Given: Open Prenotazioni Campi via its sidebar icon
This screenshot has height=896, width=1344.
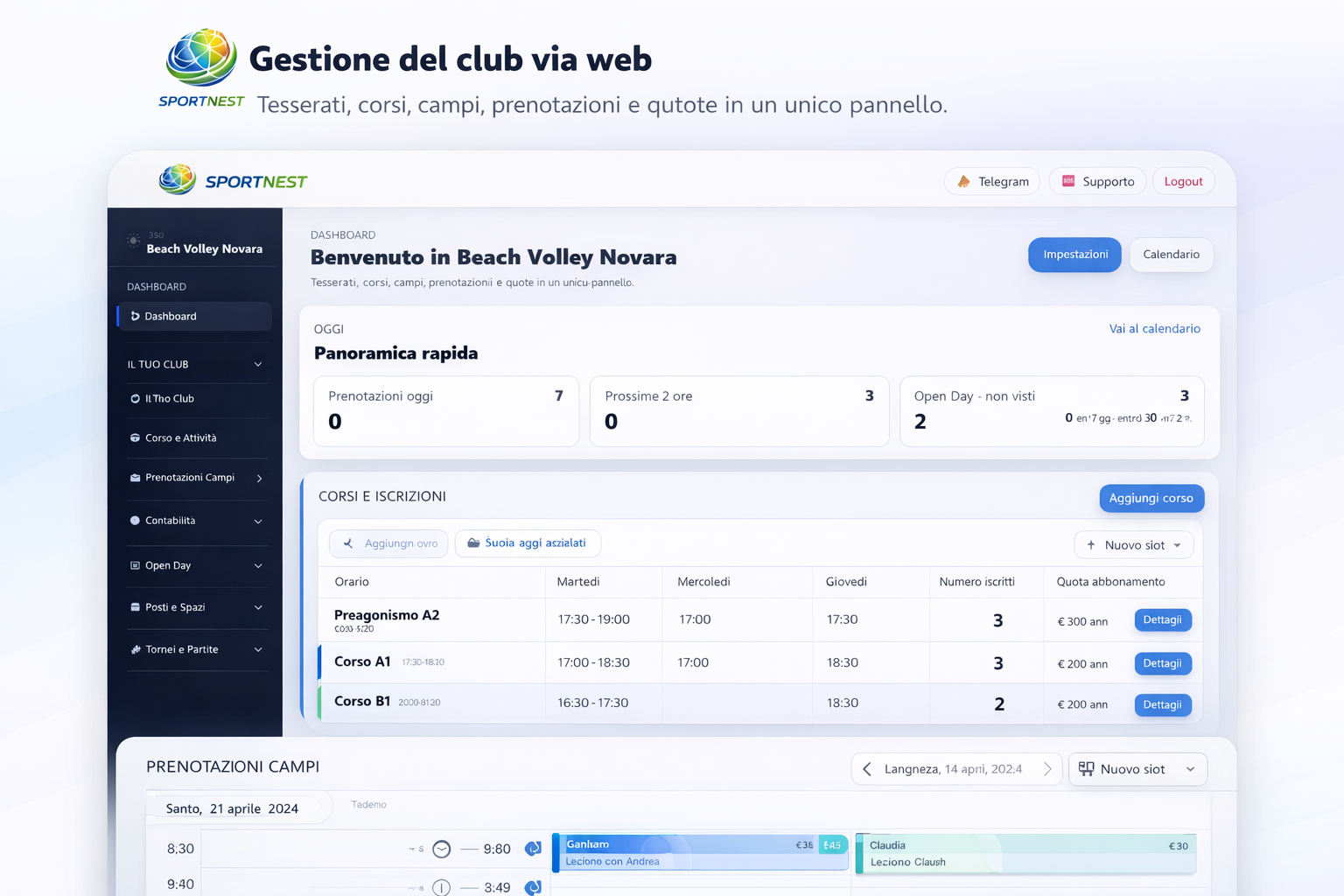Looking at the screenshot, I should coord(136,478).
